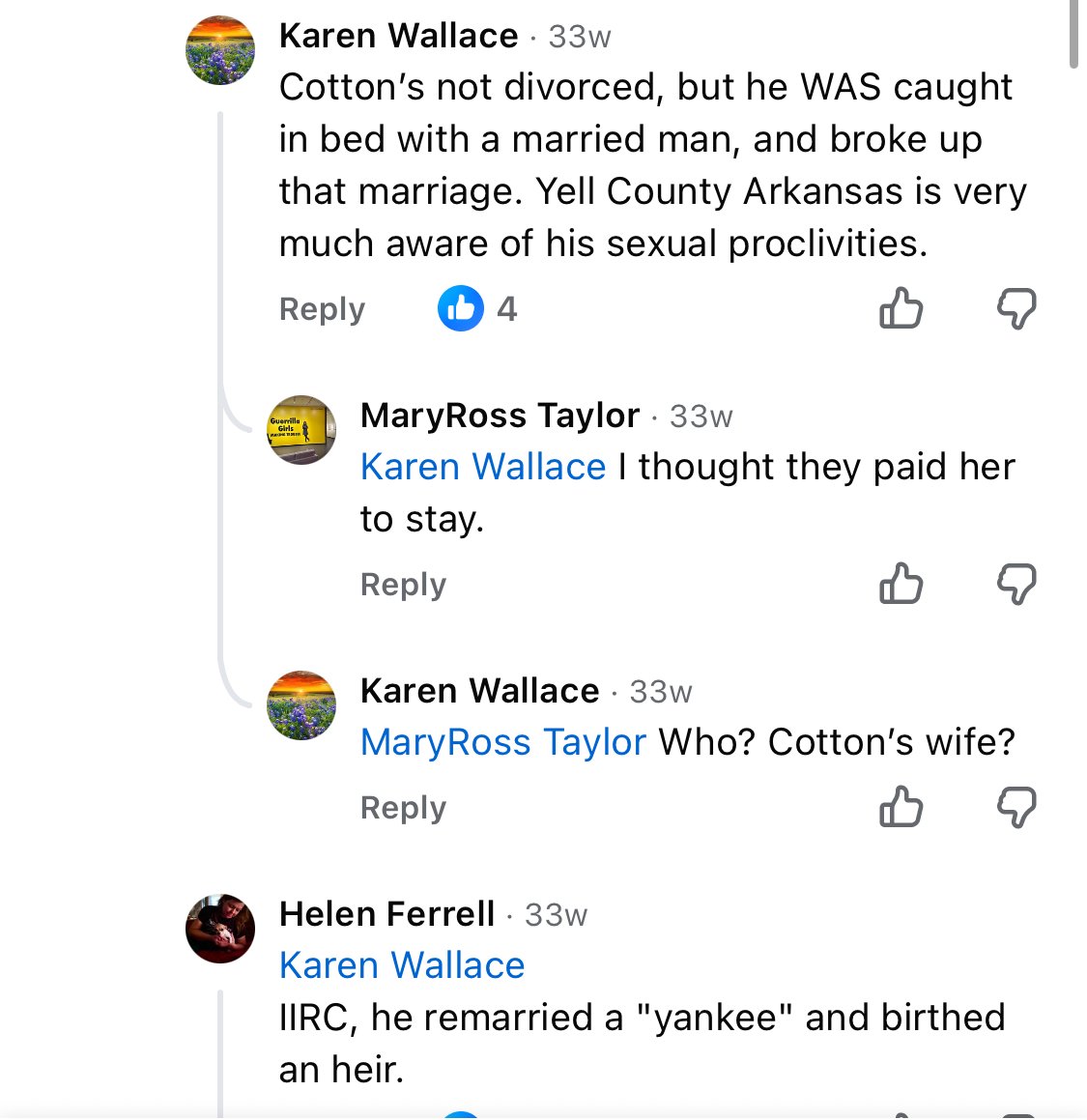Dislike Karen Wallace's top comment about Cotton
This screenshot has height=1120, width=1087.
[x=1015, y=309]
